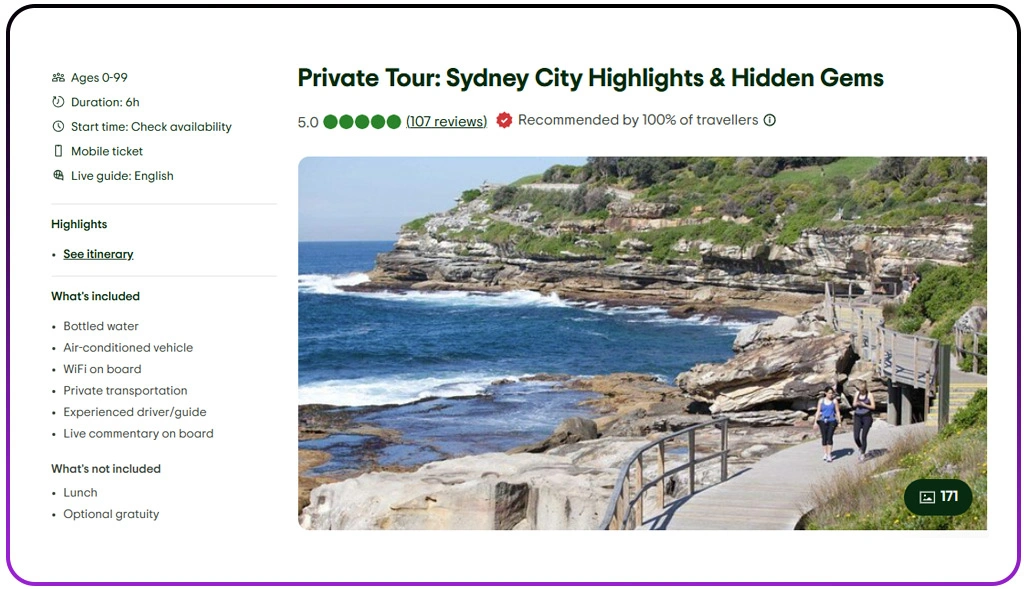This screenshot has width=1026, height=589.
Task: Open the photo gallery with 171 images
Action: (x=938, y=497)
